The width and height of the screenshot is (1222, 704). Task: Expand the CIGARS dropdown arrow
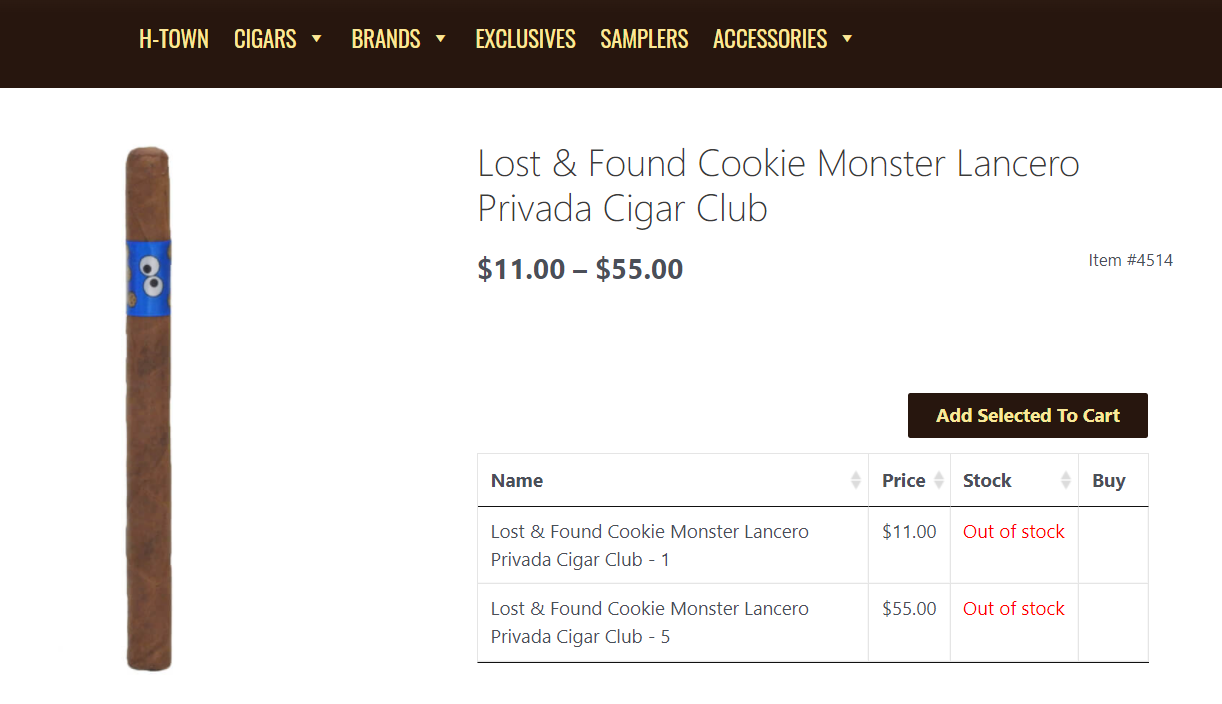click(317, 39)
